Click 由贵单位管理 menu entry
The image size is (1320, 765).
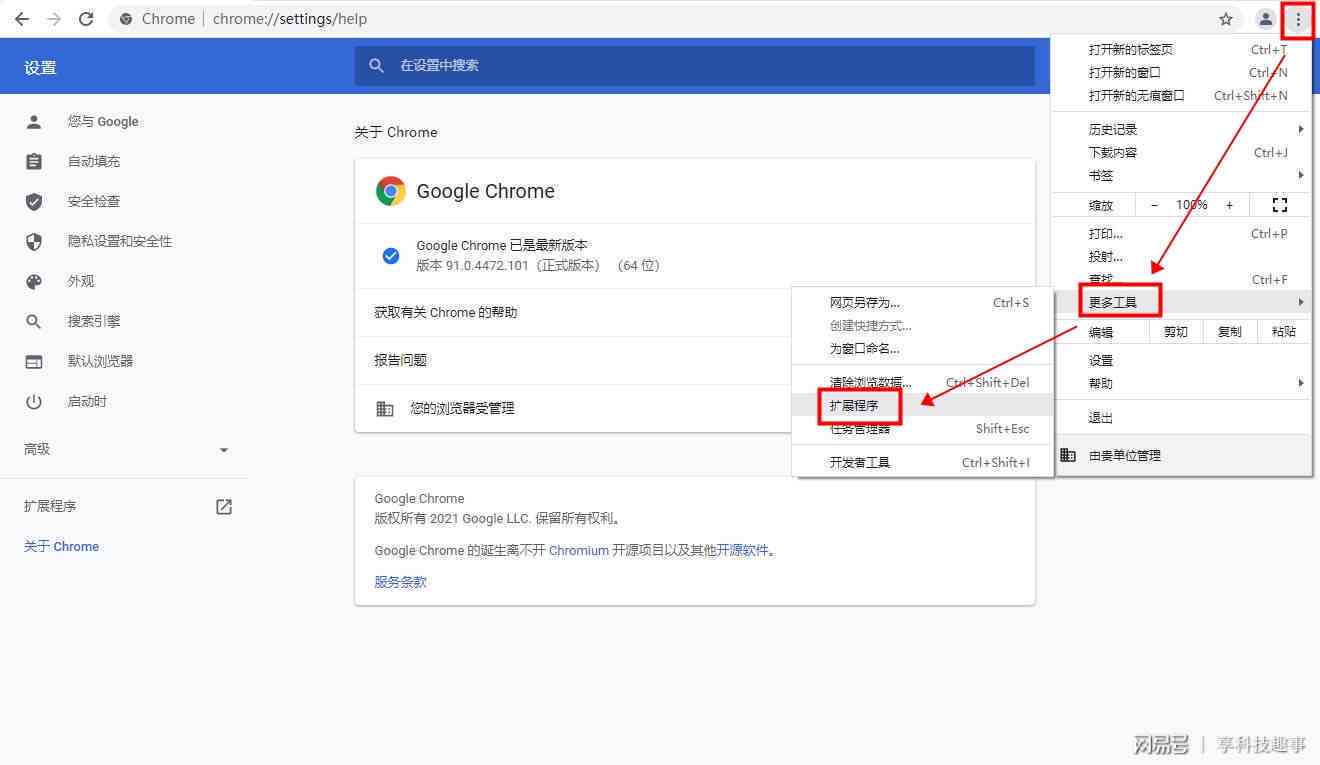pos(1181,456)
